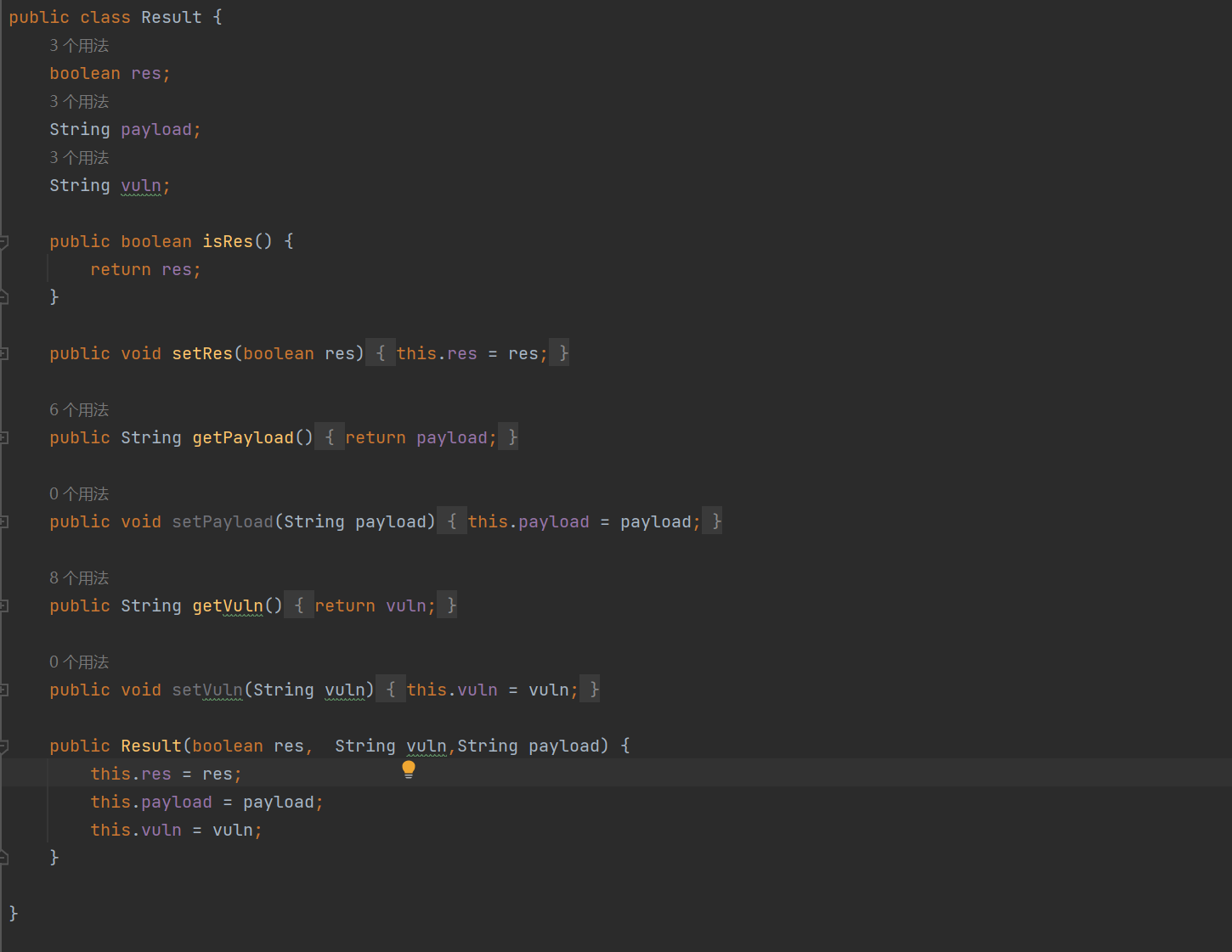Viewport: 1232px width, 952px height.
Task: Collapse the isRes method using gutter fold marker
Action: (3, 242)
